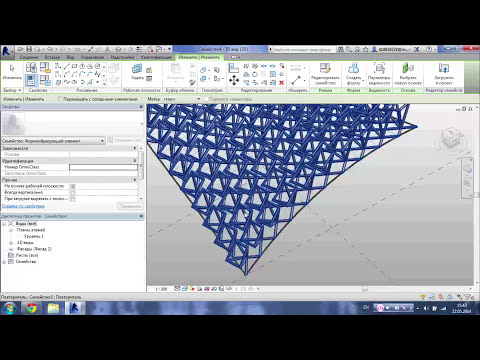Expand the Семейства tree node
The image size is (480, 360).
tap(4, 262)
